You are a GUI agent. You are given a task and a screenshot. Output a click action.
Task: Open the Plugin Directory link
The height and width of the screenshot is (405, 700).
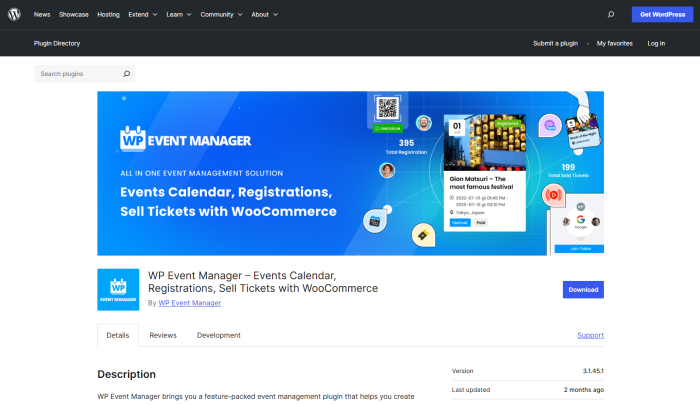point(57,43)
